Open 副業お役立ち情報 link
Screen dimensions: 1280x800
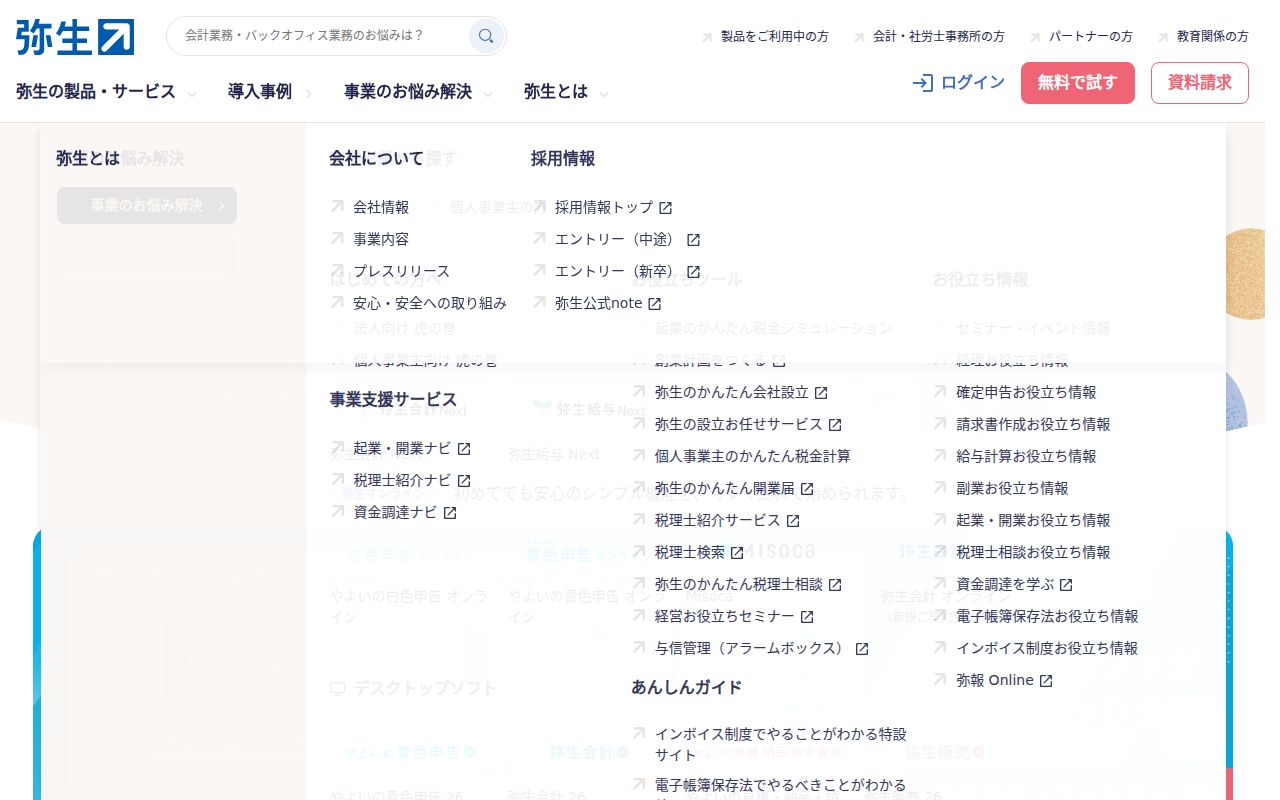pos(1012,489)
